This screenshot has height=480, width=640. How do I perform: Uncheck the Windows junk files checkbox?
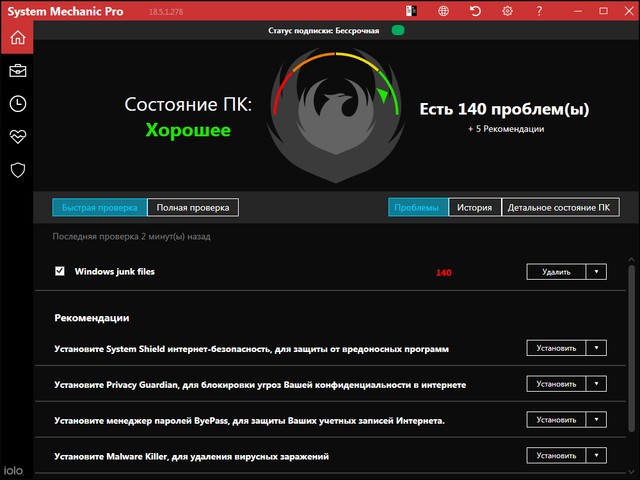pyautogui.click(x=60, y=271)
